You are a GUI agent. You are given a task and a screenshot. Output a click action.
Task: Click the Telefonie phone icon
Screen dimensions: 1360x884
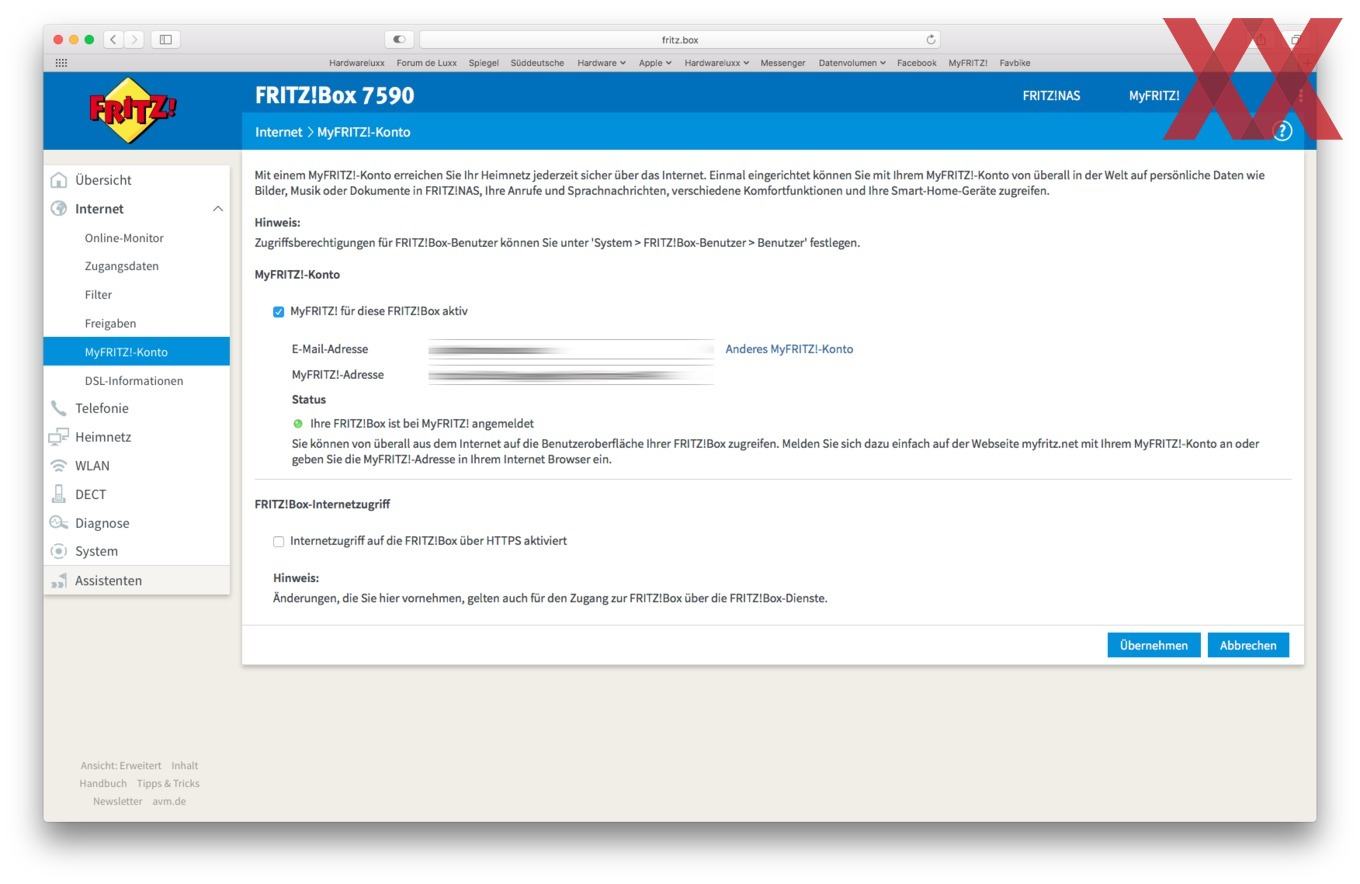coord(59,408)
